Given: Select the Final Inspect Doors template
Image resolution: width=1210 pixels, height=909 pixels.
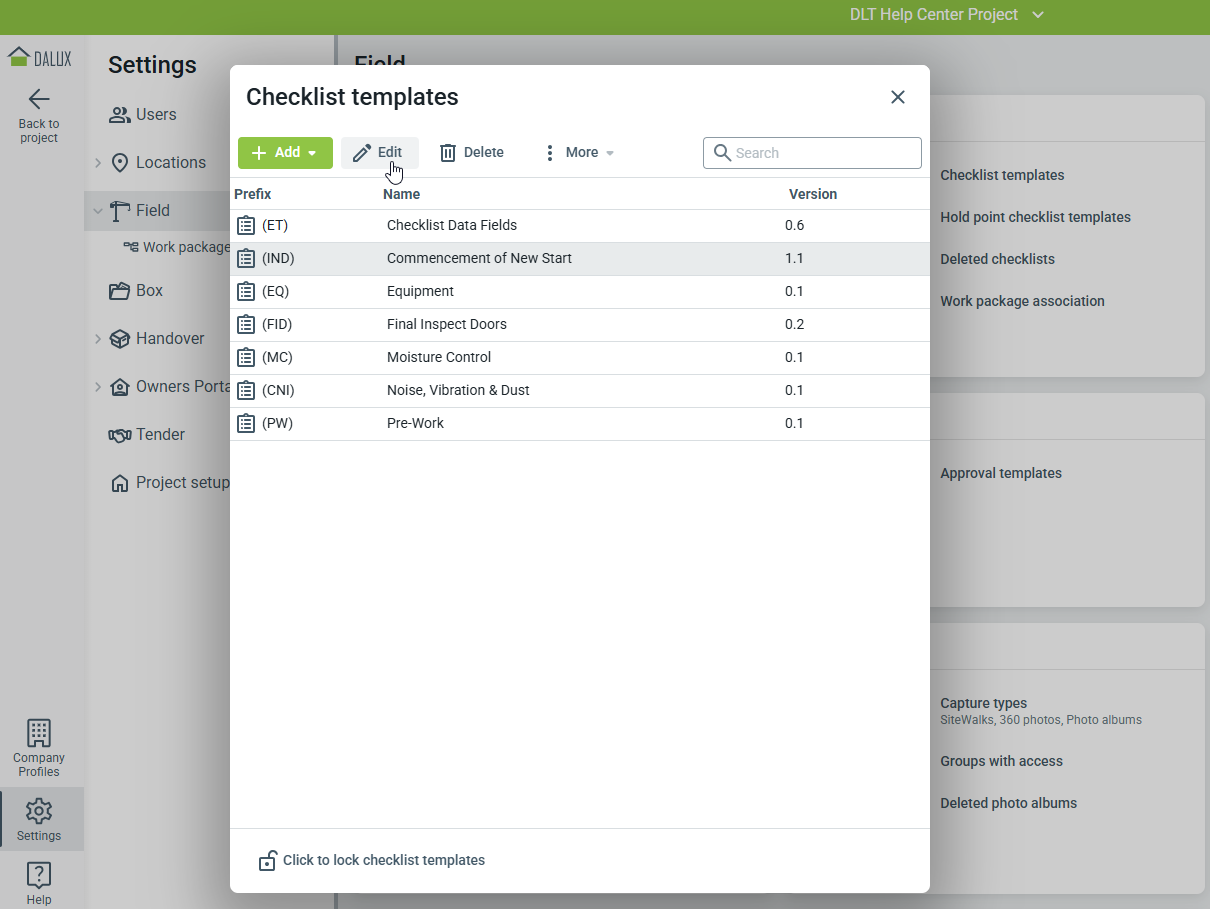Looking at the screenshot, I should pyautogui.click(x=447, y=324).
